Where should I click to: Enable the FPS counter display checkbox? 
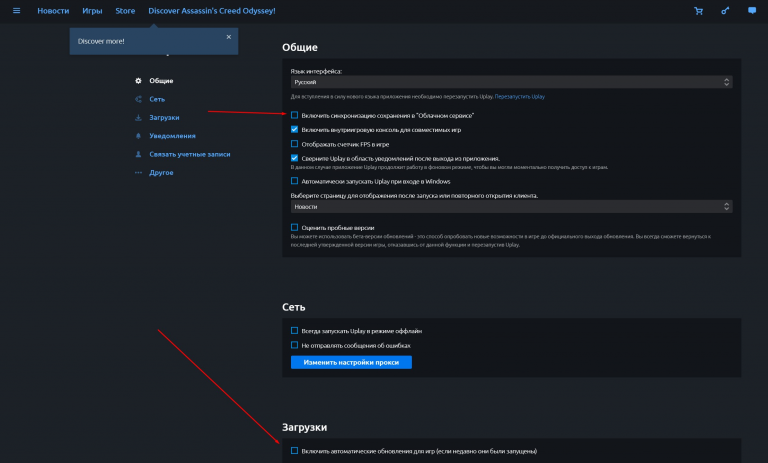[294, 144]
